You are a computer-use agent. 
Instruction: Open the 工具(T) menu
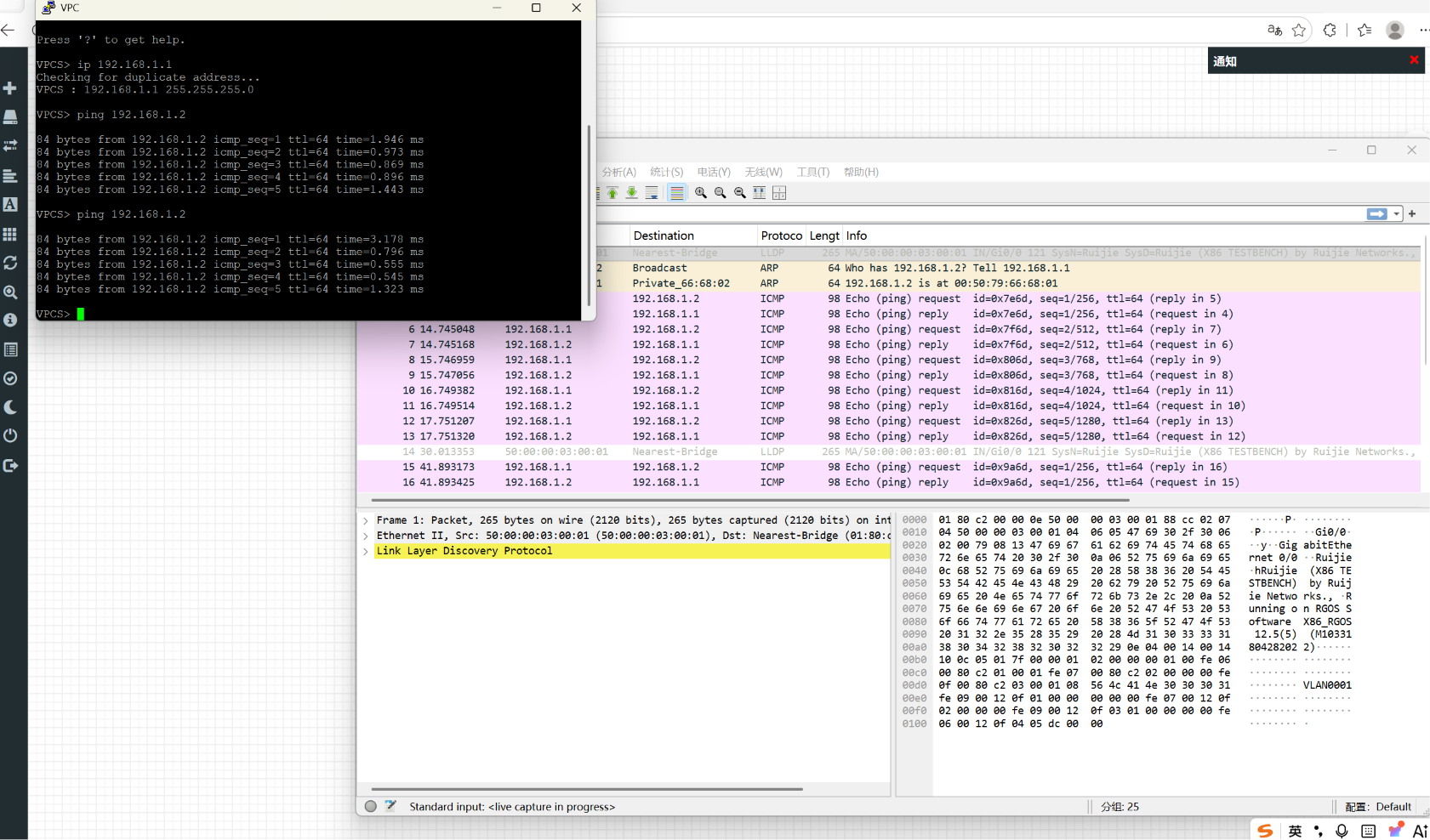[812, 172]
